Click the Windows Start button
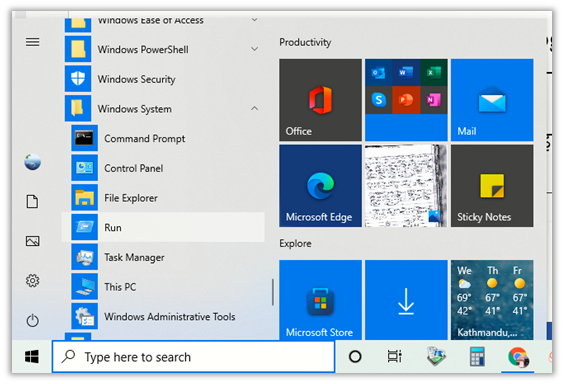The width and height of the screenshot is (564, 384). [x=32, y=357]
